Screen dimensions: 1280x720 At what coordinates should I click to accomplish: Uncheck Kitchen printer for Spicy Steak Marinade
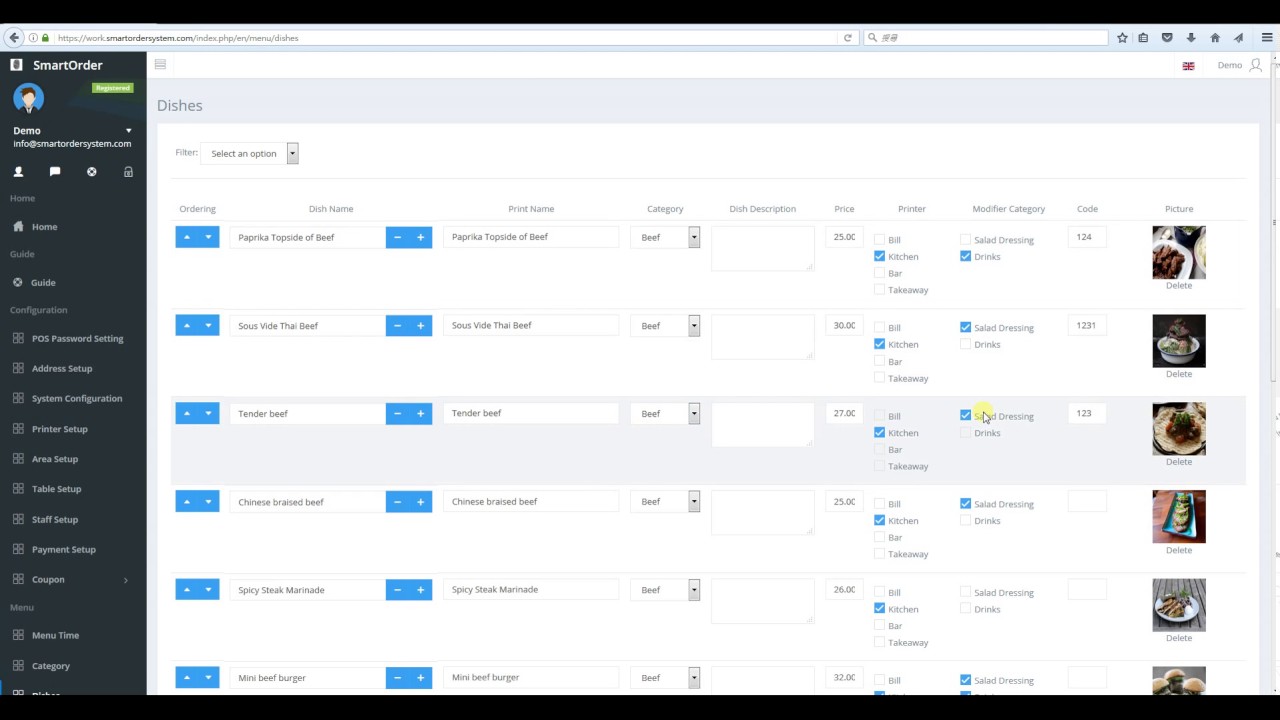click(880, 608)
